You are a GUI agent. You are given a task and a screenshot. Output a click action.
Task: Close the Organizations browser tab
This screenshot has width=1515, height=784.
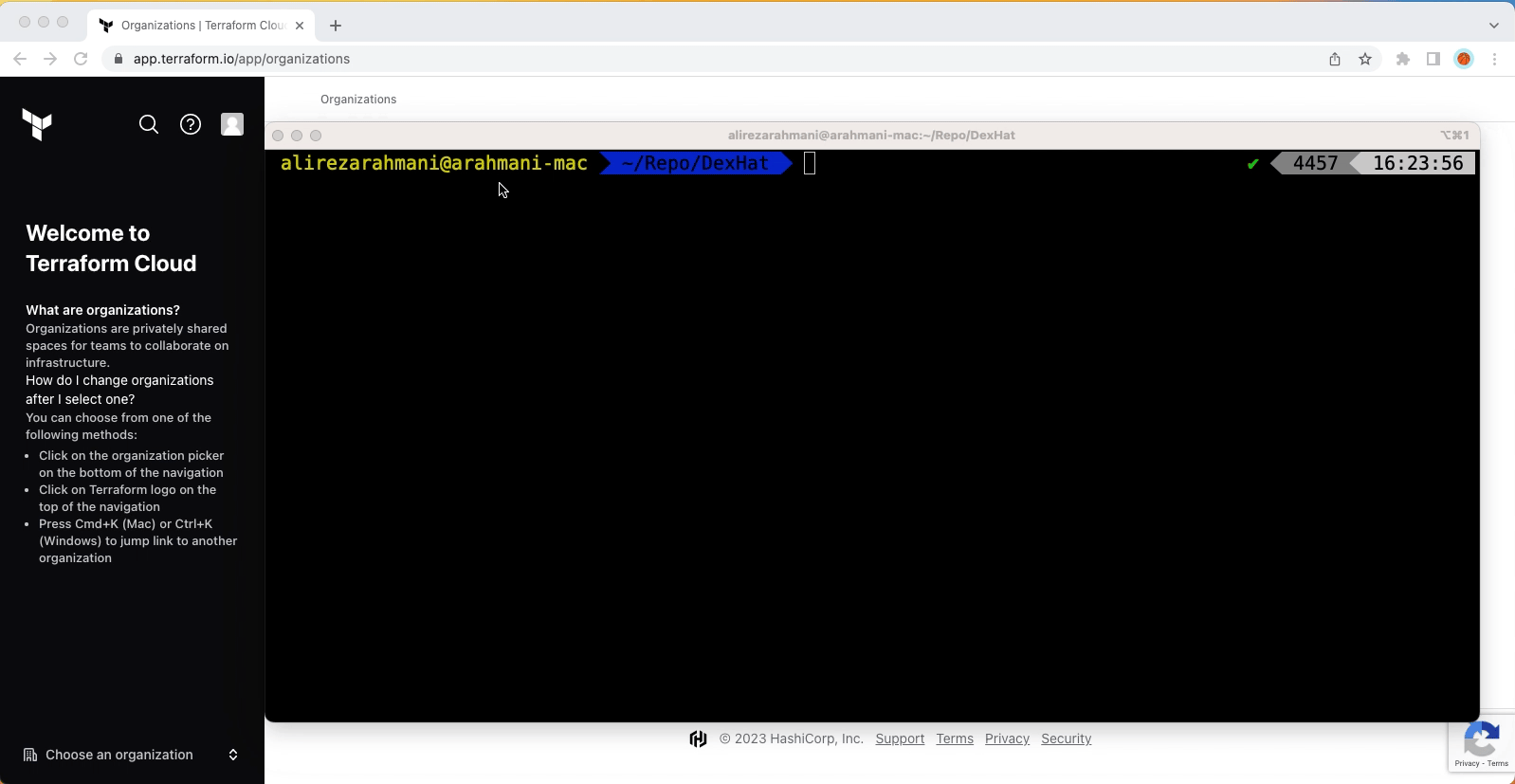tap(300, 26)
